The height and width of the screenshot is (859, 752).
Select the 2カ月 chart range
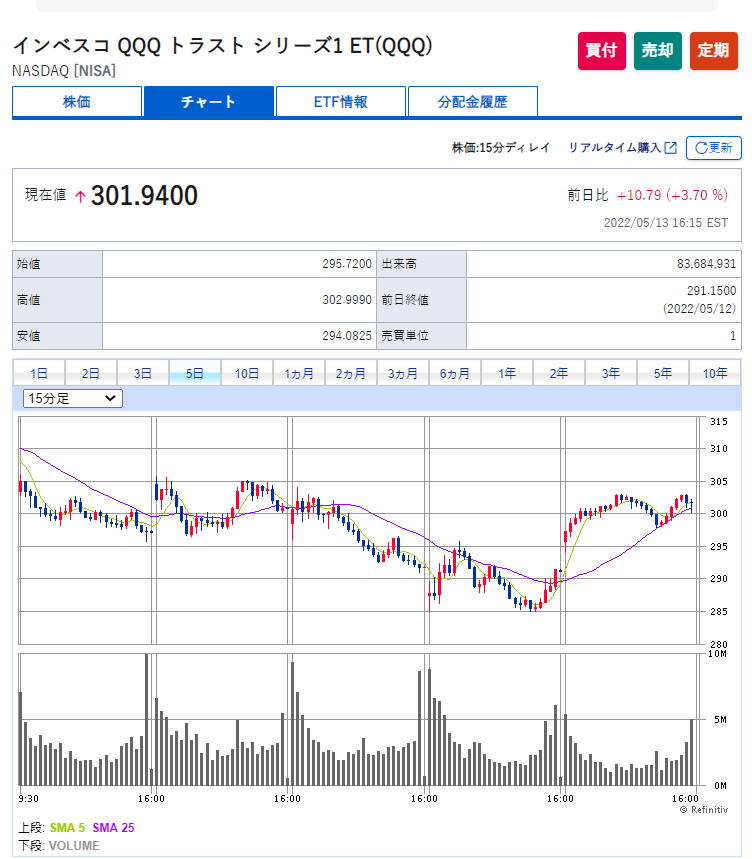coord(351,374)
